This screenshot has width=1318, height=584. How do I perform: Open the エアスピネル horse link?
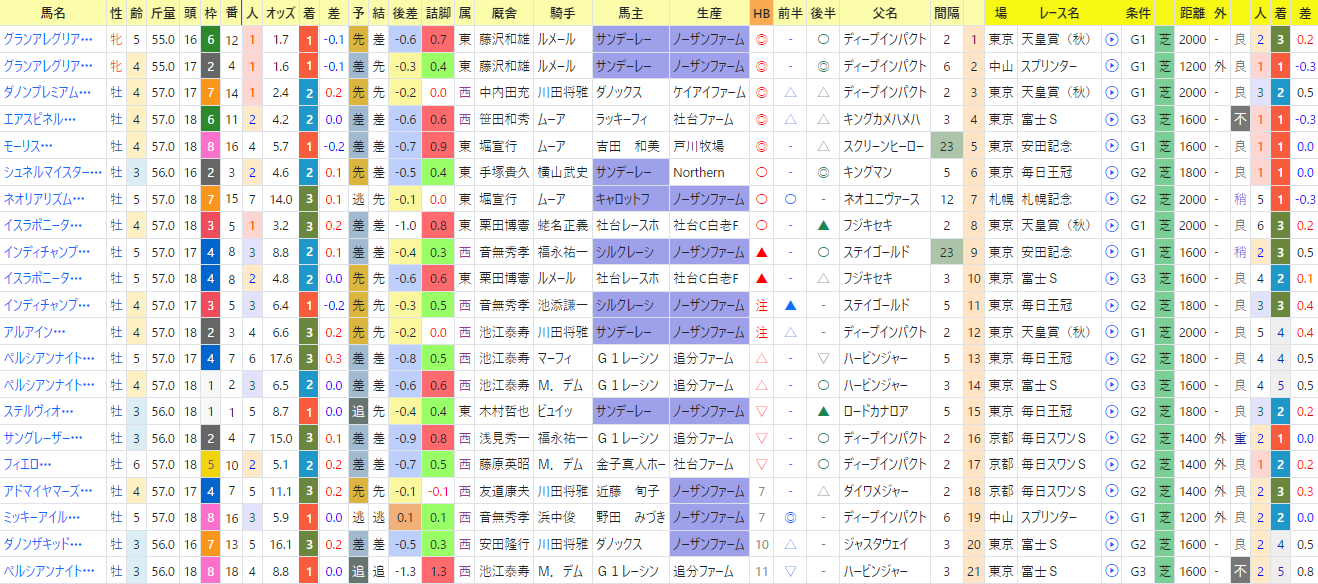coord(41,119)
